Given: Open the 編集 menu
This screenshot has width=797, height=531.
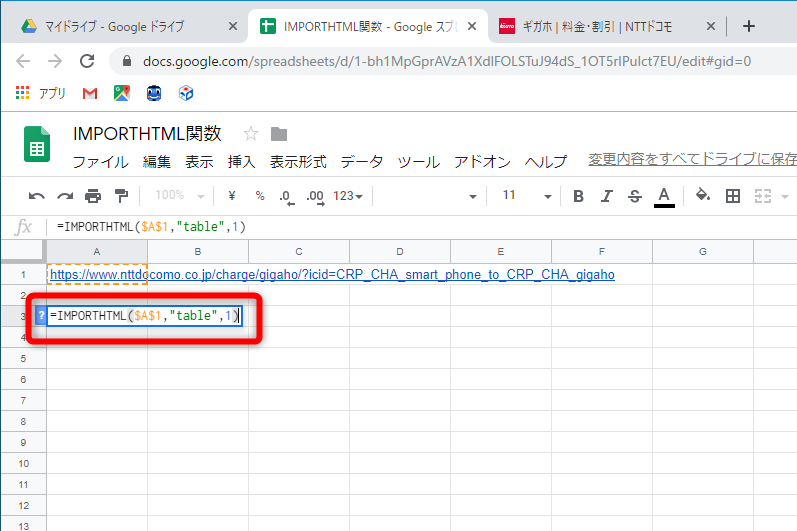Looking at the screenshot, I should [x=157, y=162].
